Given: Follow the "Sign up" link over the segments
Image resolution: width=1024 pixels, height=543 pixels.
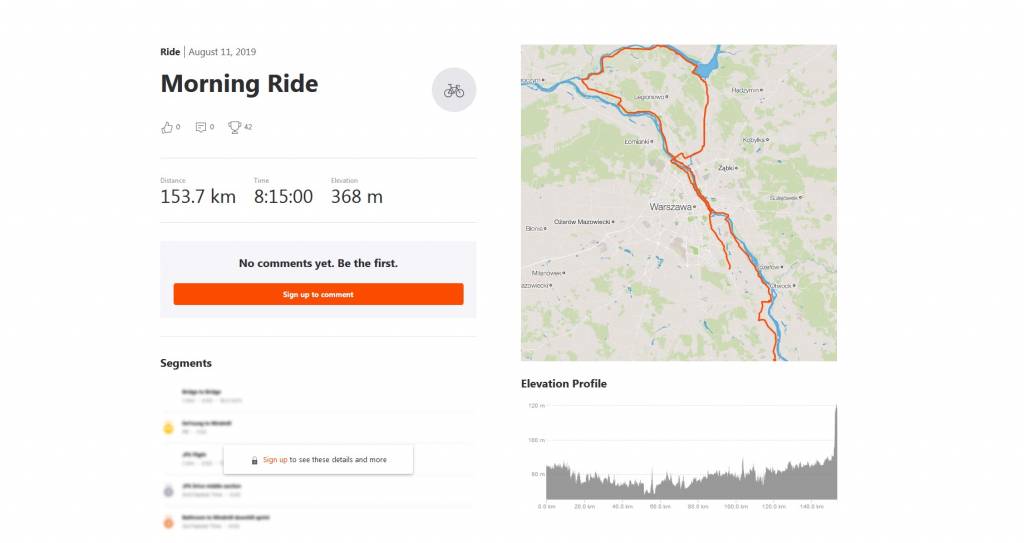Looking at the screenshot, I should [x=275, y=460].
